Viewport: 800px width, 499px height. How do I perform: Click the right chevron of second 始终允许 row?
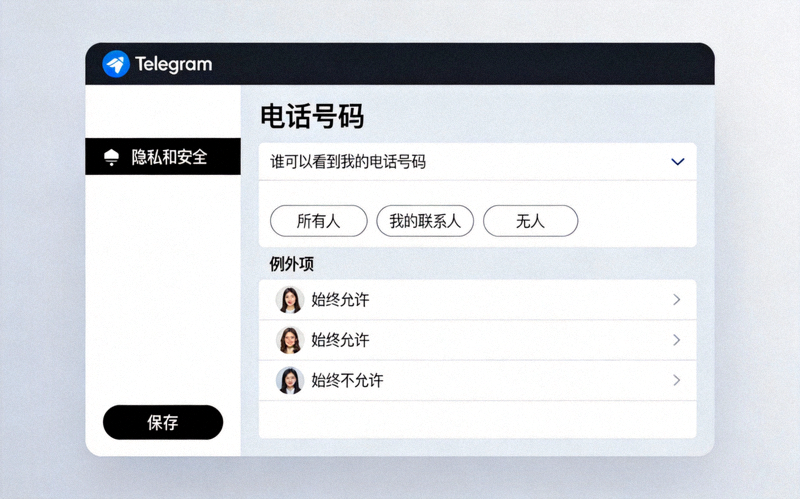tap(677, 340)
